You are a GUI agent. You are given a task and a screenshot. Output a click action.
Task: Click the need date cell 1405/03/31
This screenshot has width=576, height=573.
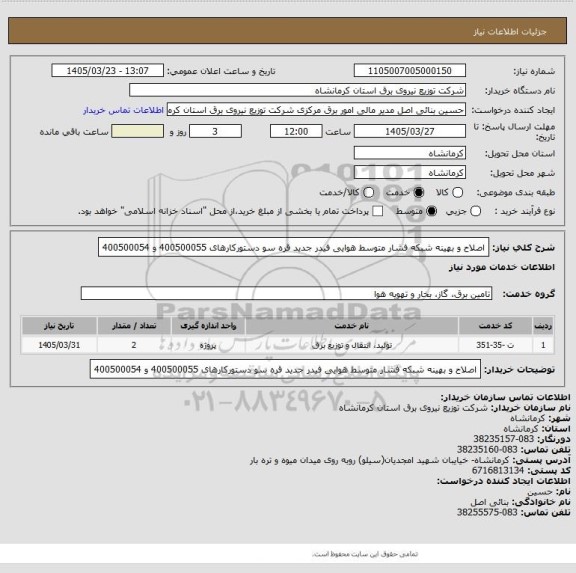click(59, 345)
